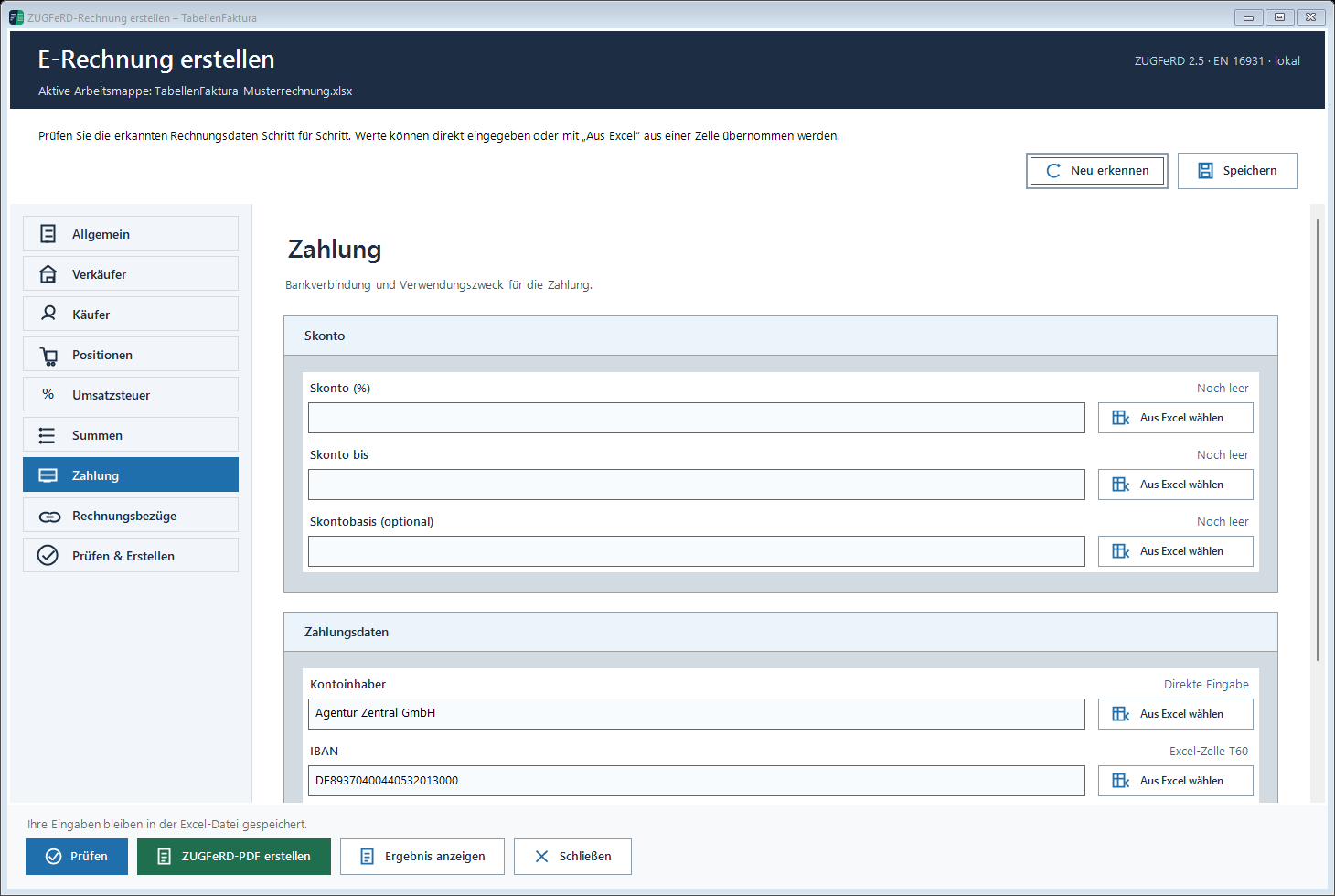Click the house icon next to Verkäufer

(x=48, y=274)
